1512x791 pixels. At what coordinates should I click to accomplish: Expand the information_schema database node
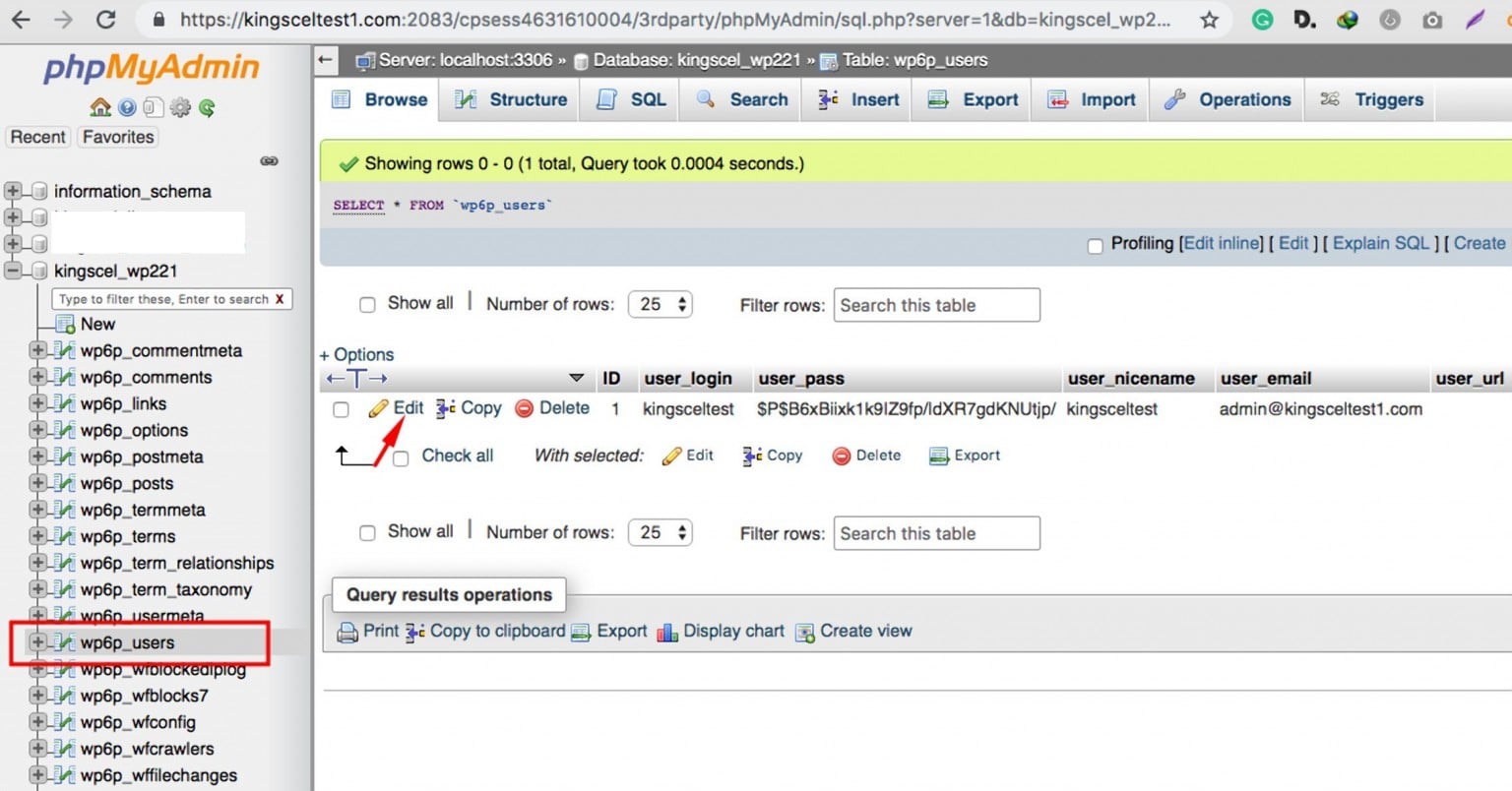click(x=13, y=191)
